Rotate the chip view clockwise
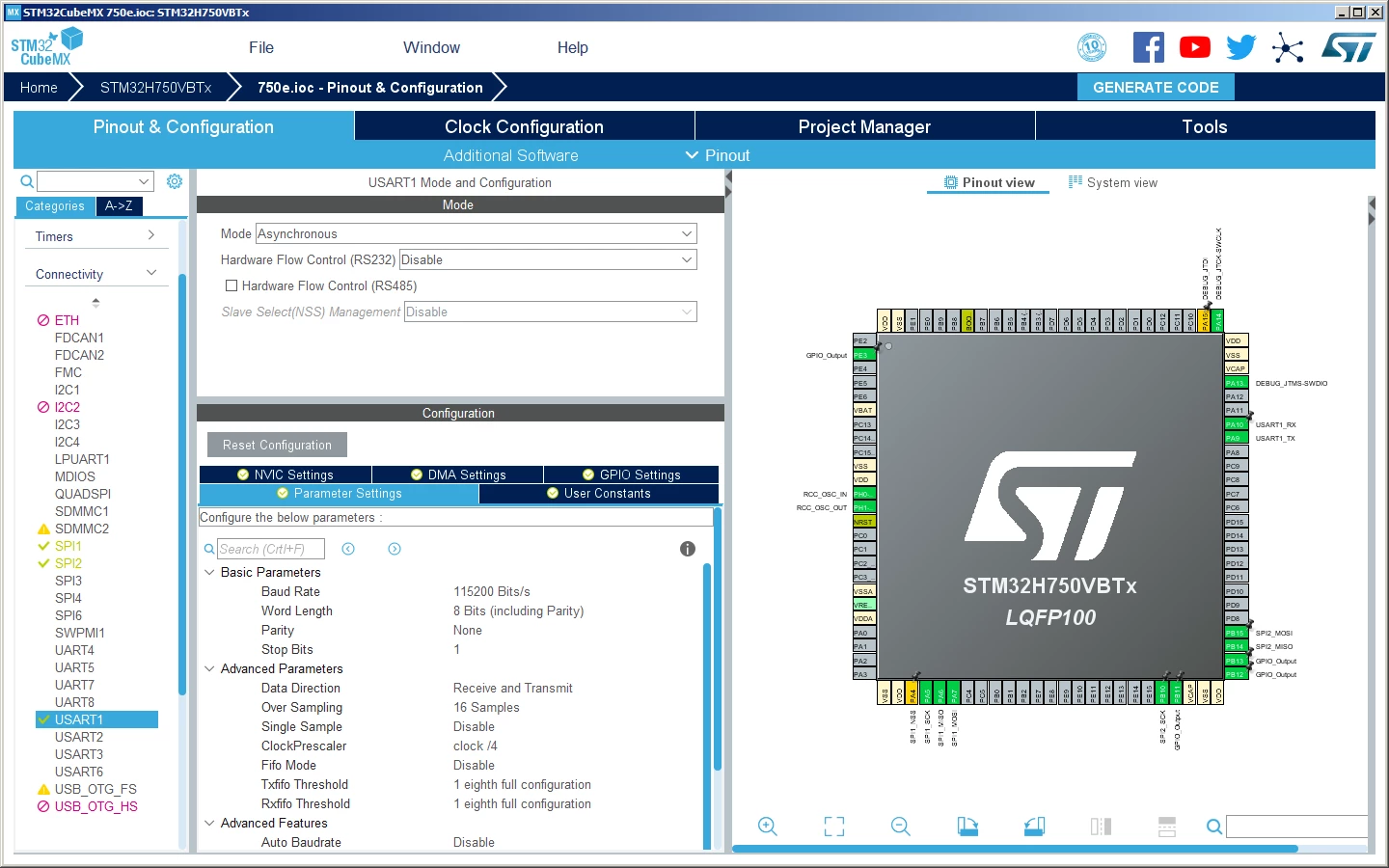This screenshot has width=1389, height=868. click(x=967, y=827)
